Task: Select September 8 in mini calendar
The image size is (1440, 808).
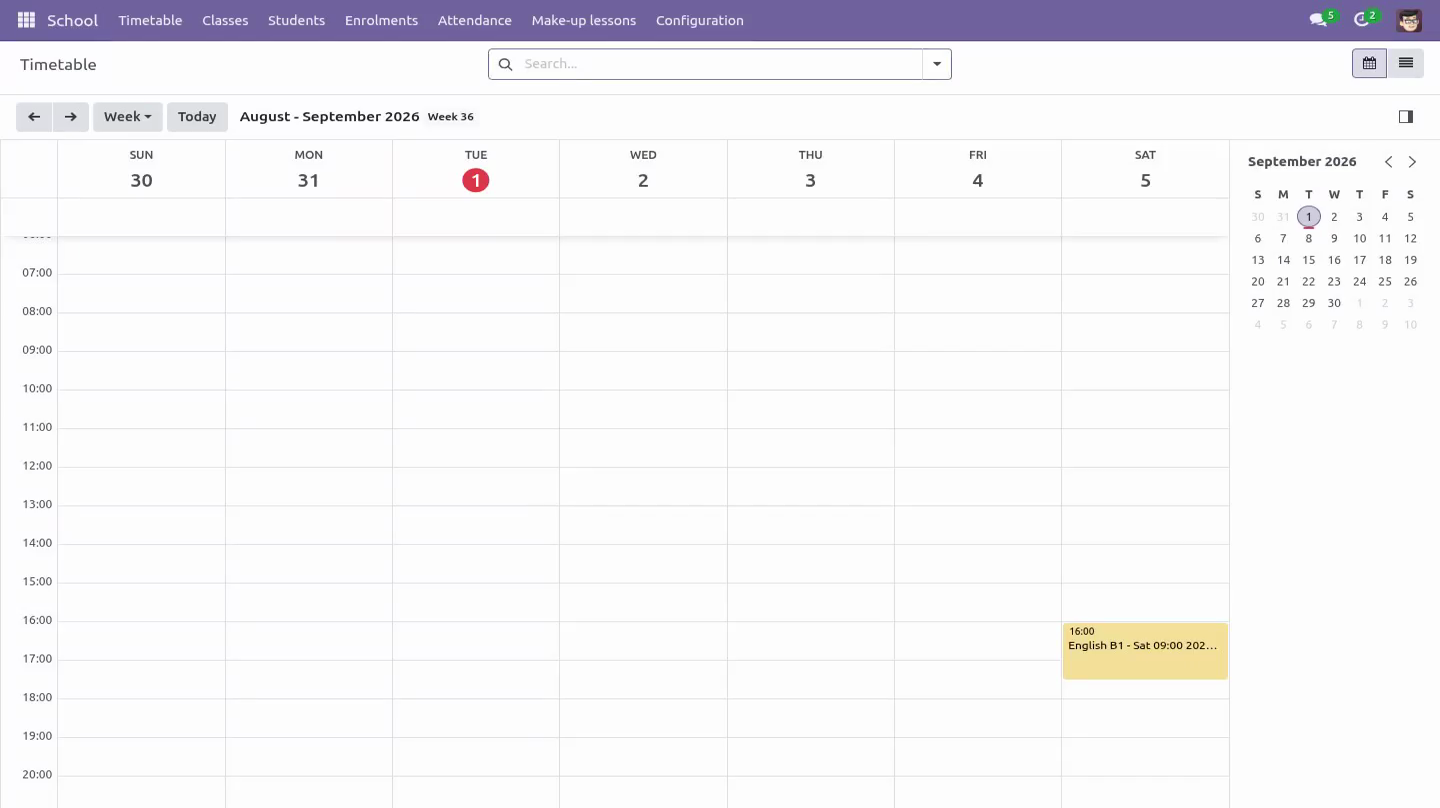Action: tap(1308, 239)
